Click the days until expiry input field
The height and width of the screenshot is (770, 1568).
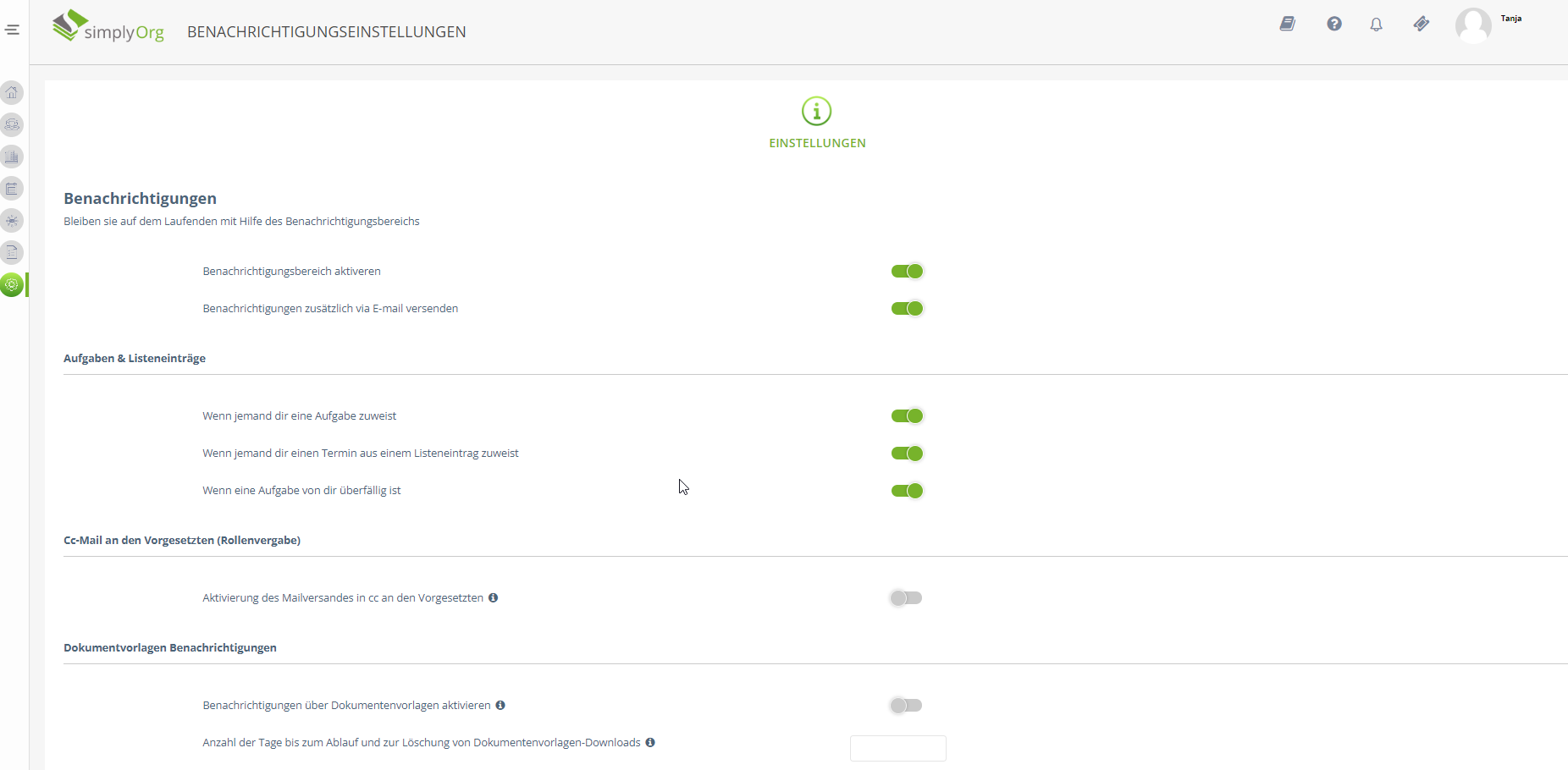897,748
